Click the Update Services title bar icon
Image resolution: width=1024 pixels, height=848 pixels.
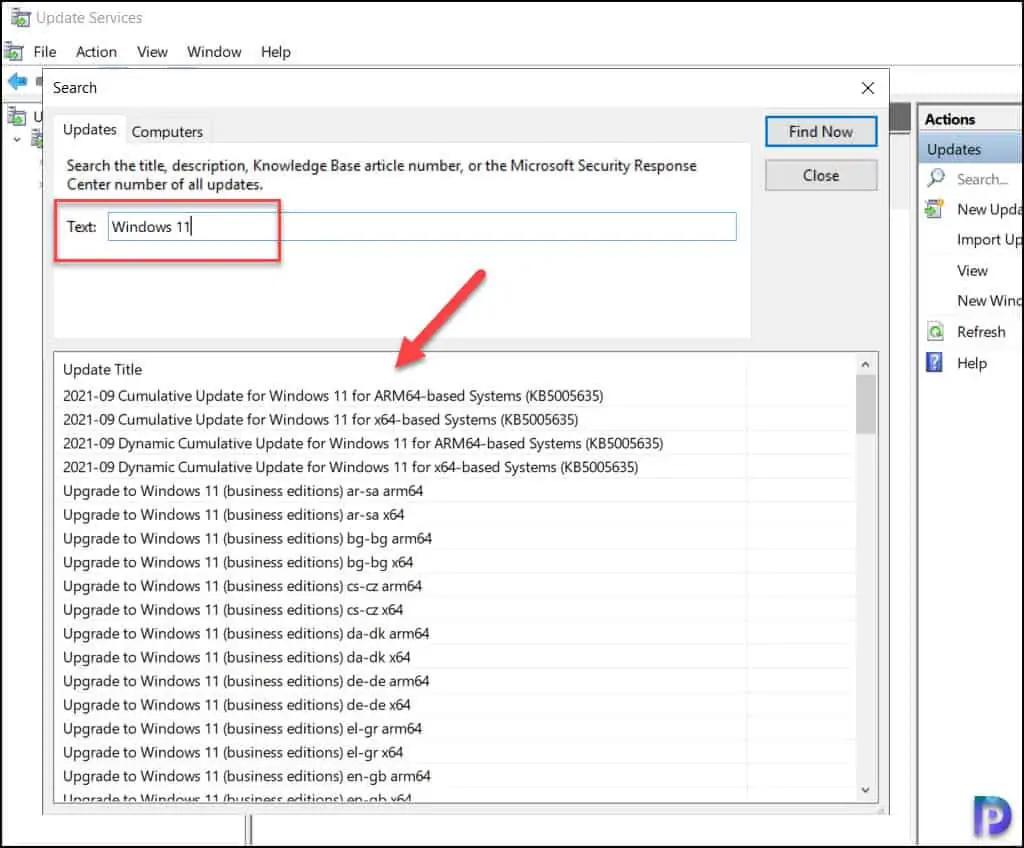tap(21, 18)
